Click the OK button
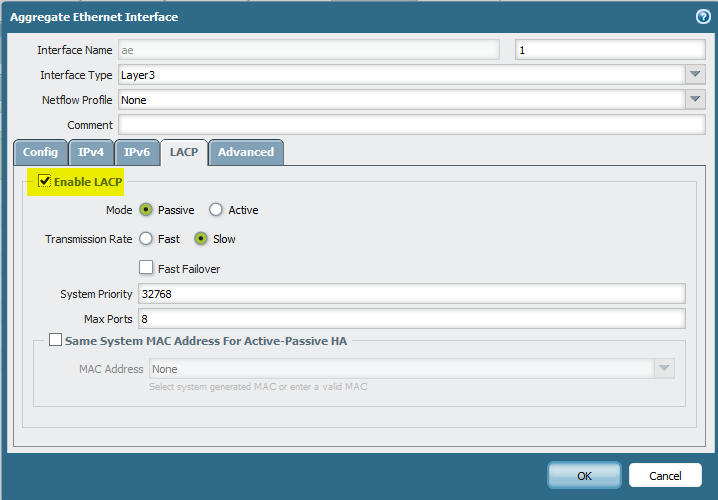Image resolution: width=718 pixels, height=500 pixels. [x=584, y=475]
